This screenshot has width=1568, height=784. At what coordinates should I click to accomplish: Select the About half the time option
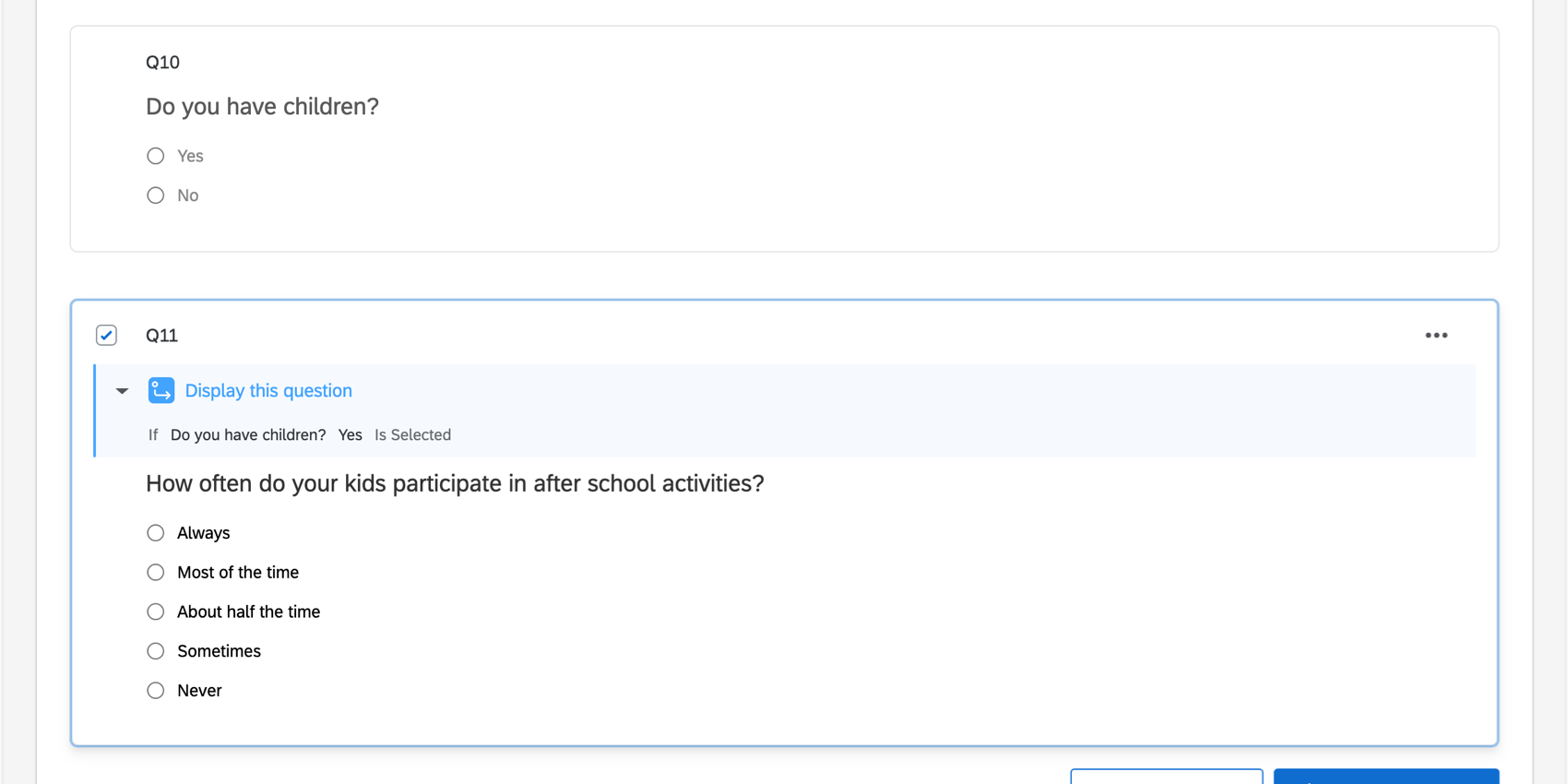(x=155, y=612)
